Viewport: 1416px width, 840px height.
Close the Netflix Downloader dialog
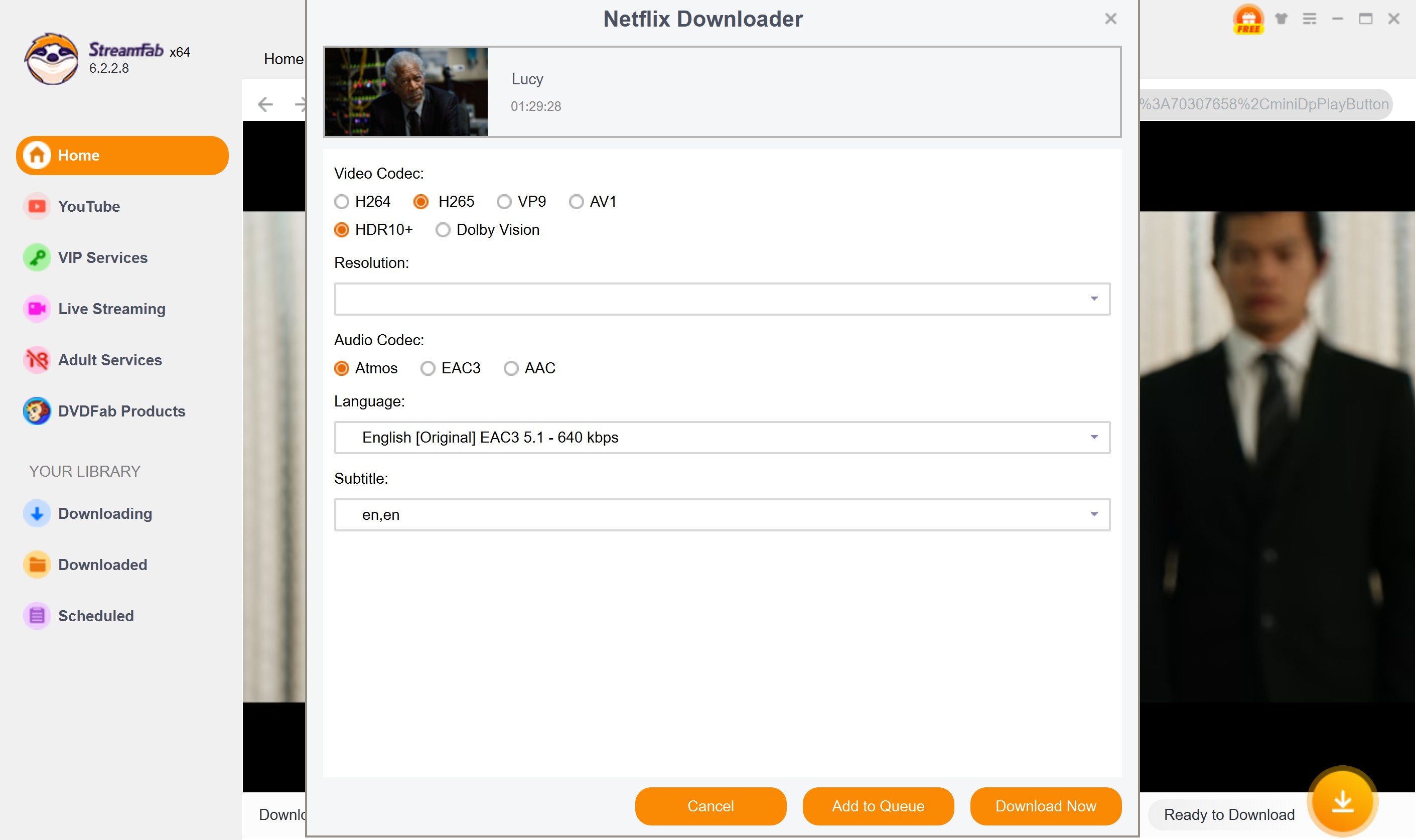(1110, 19)
